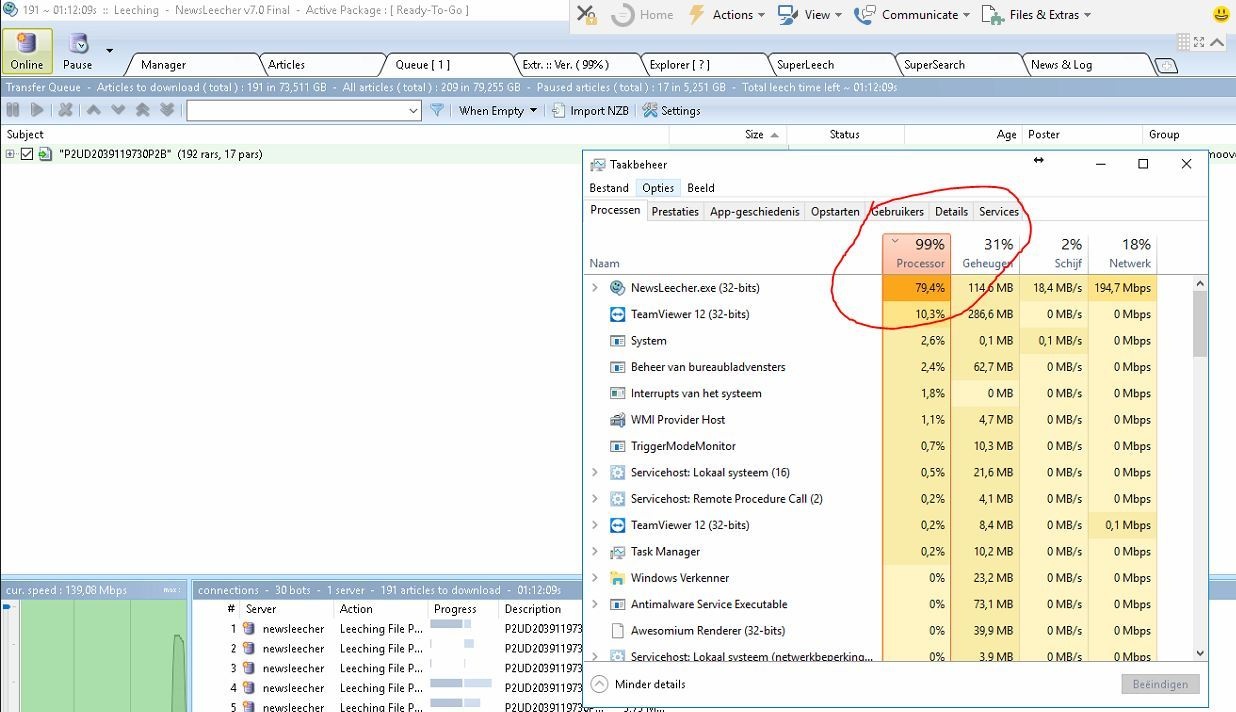Screen dimensions: 1236x712
Task: Click the move up arrow icon in the queue toolbar
Action: [x=93, y=110]
